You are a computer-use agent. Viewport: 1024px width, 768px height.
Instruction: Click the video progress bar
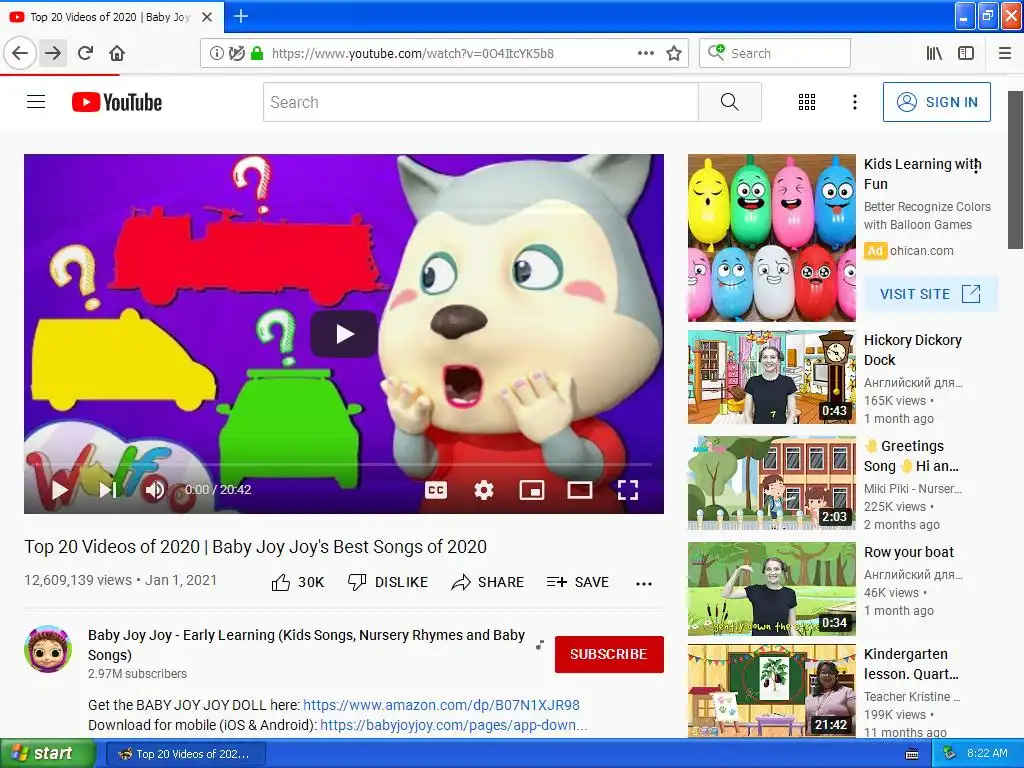pyautogui.click(x=344, y=464)
